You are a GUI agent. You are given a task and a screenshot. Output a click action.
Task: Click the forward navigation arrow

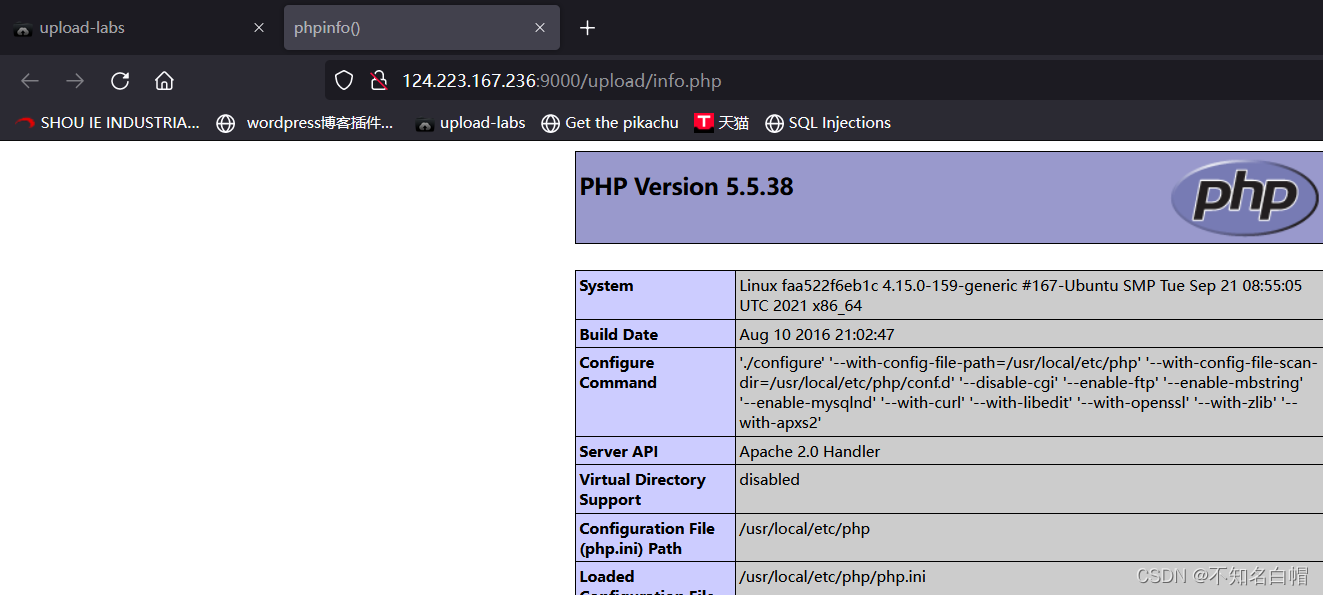[x=74, y=80]
